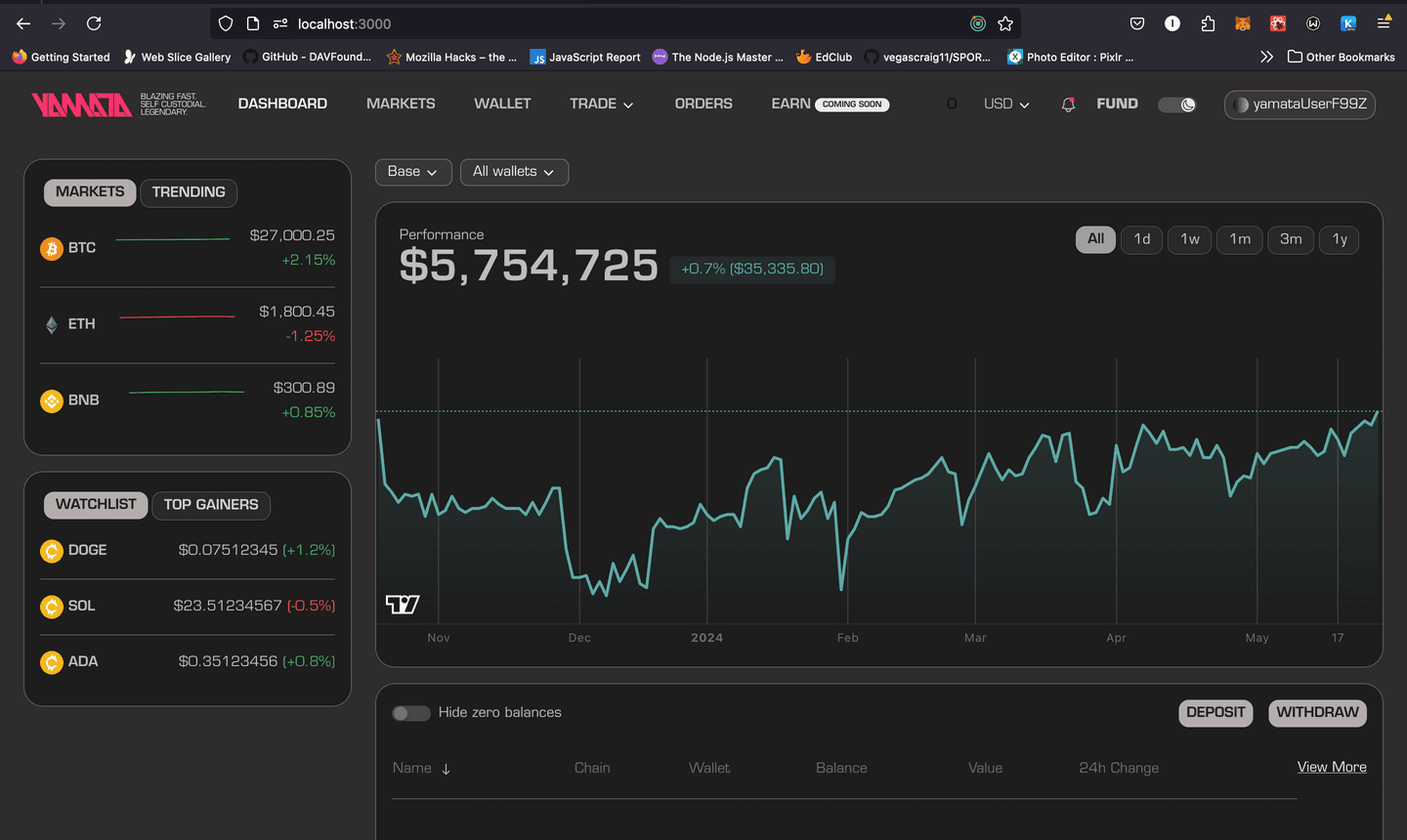Open the blue K extension icon
Viewport: 1407px width, 840px height.
[x=1348, y=23]
